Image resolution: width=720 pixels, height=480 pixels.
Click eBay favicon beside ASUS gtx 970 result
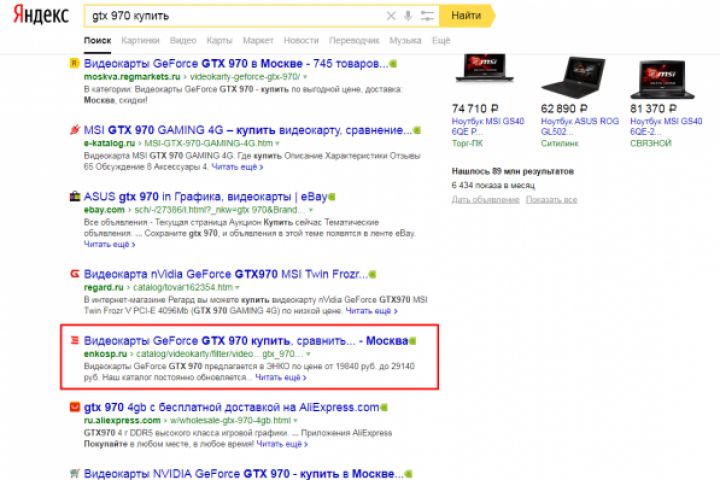pos(74,197)
